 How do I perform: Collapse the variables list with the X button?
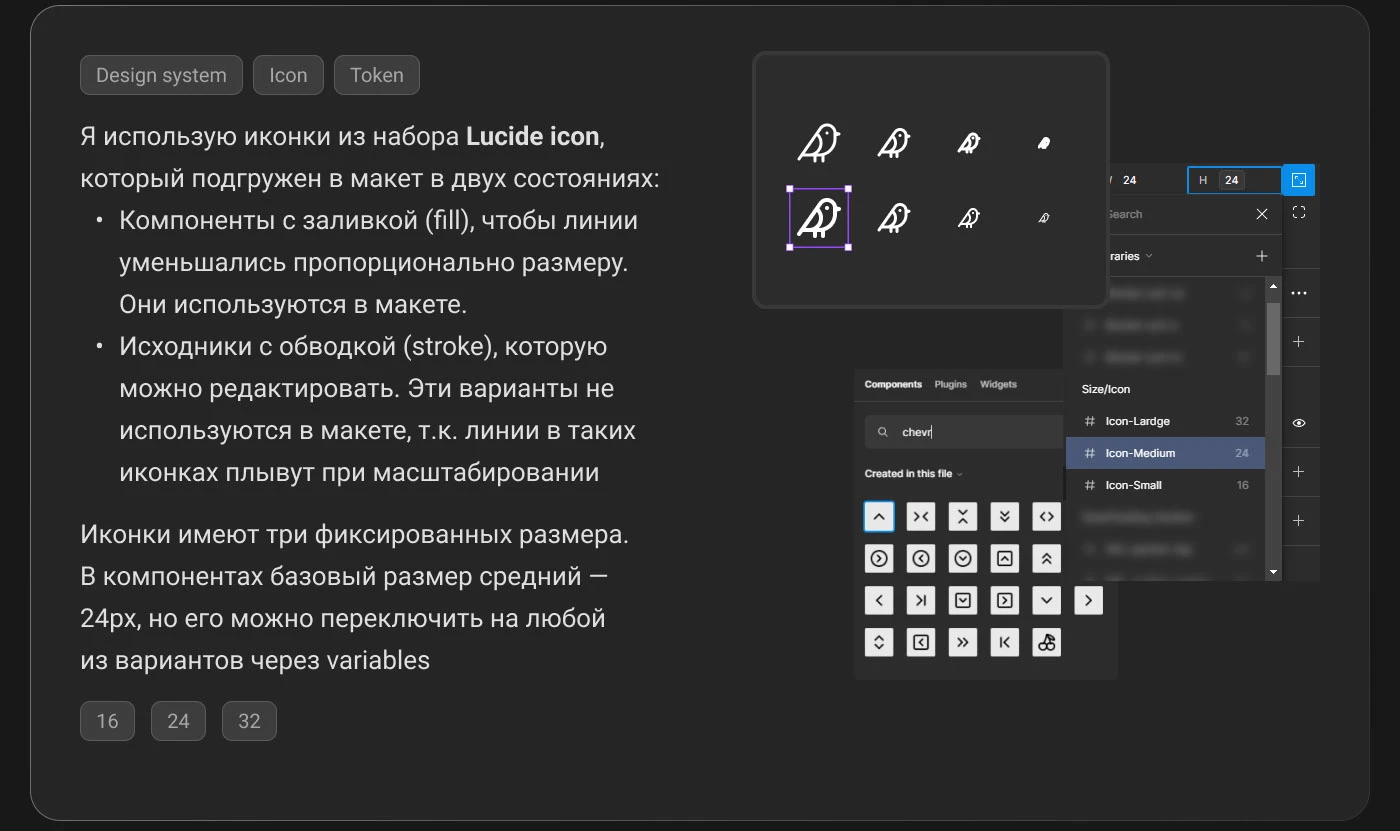click(1261, 214)
